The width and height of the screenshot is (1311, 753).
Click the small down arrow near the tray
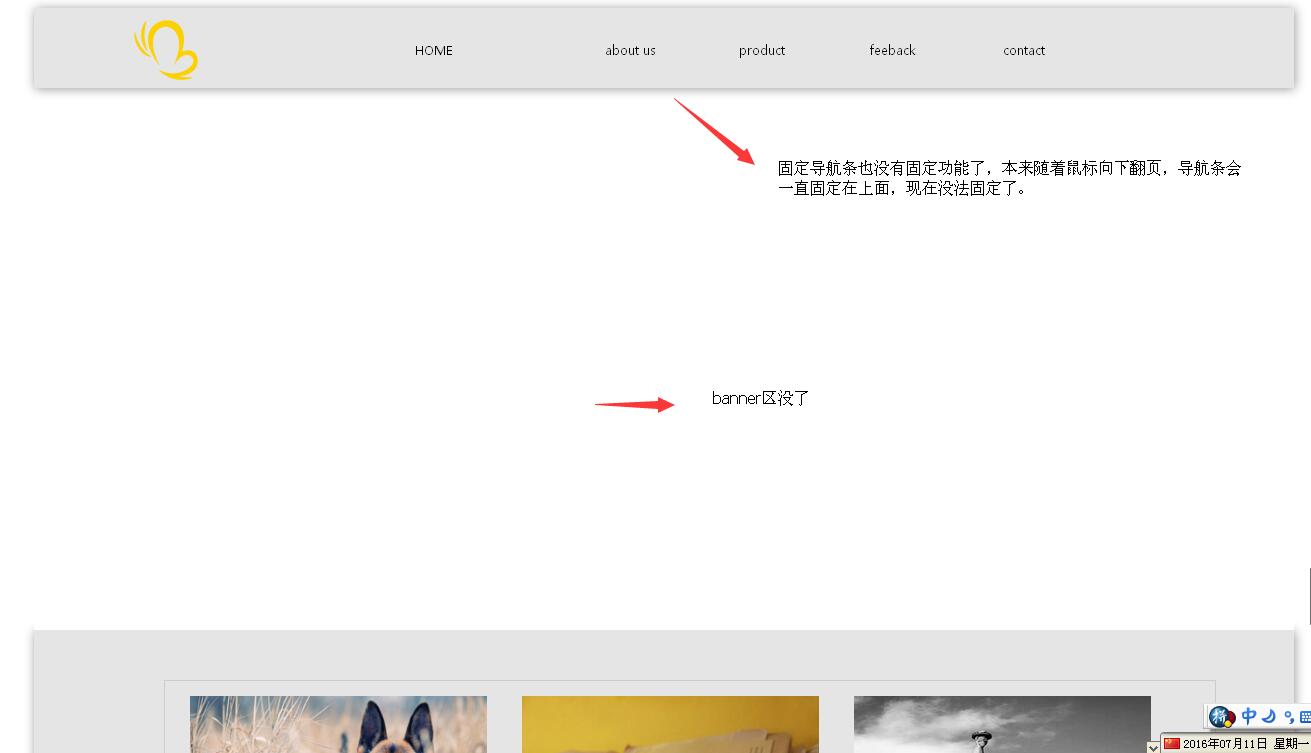(x=1153, y=746)
